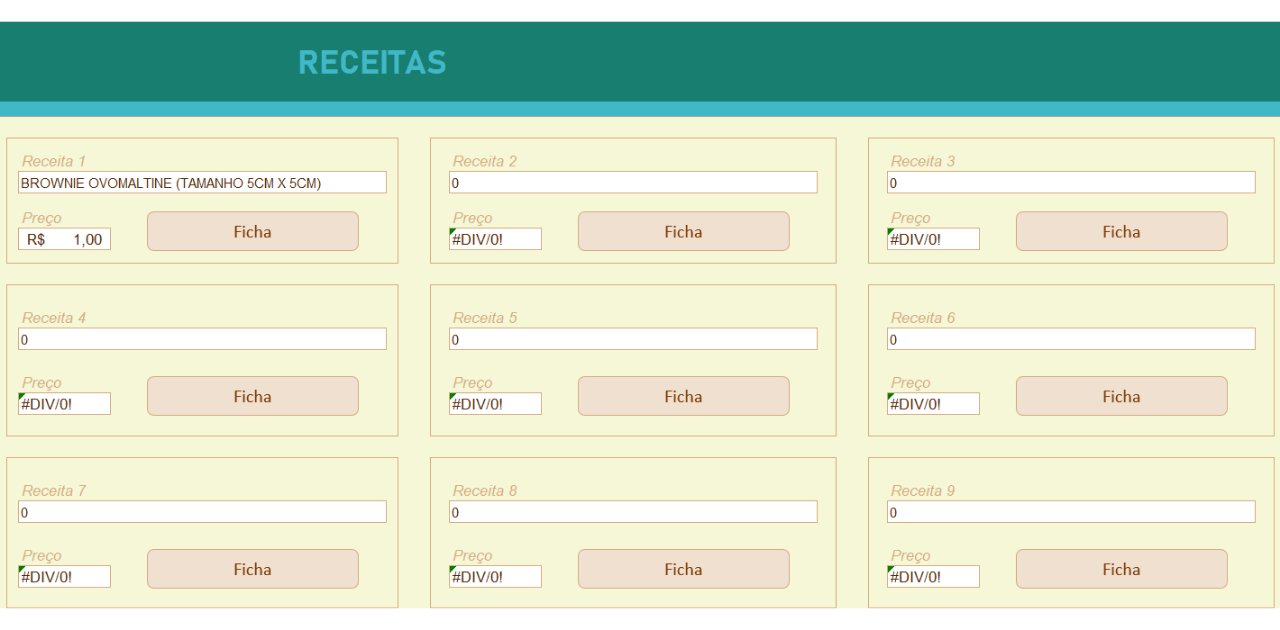Click the Receita 4 name field
Screen dimensions: 1280x630
click(202, 340)
